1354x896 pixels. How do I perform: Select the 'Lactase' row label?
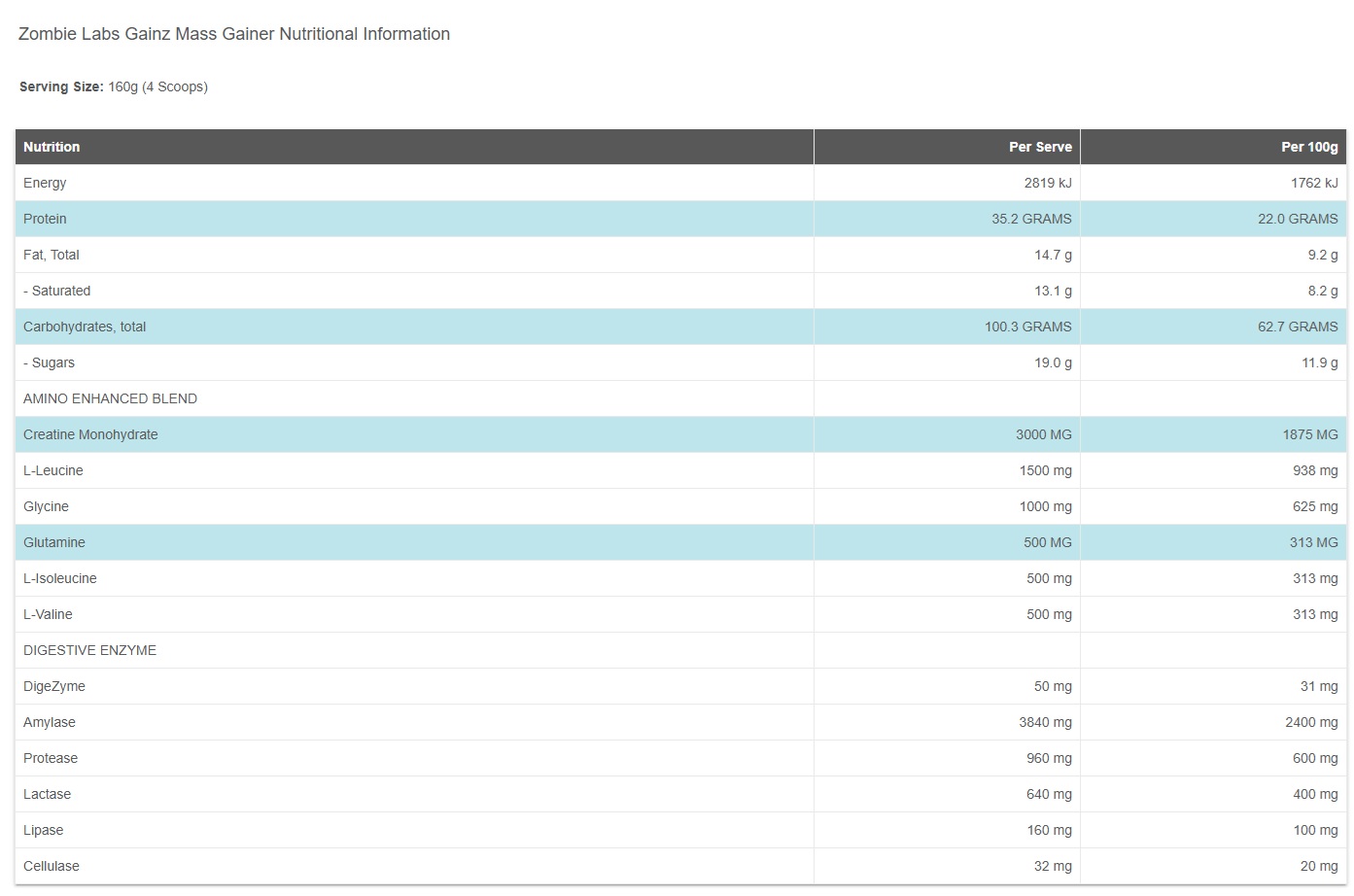(48, 794)
